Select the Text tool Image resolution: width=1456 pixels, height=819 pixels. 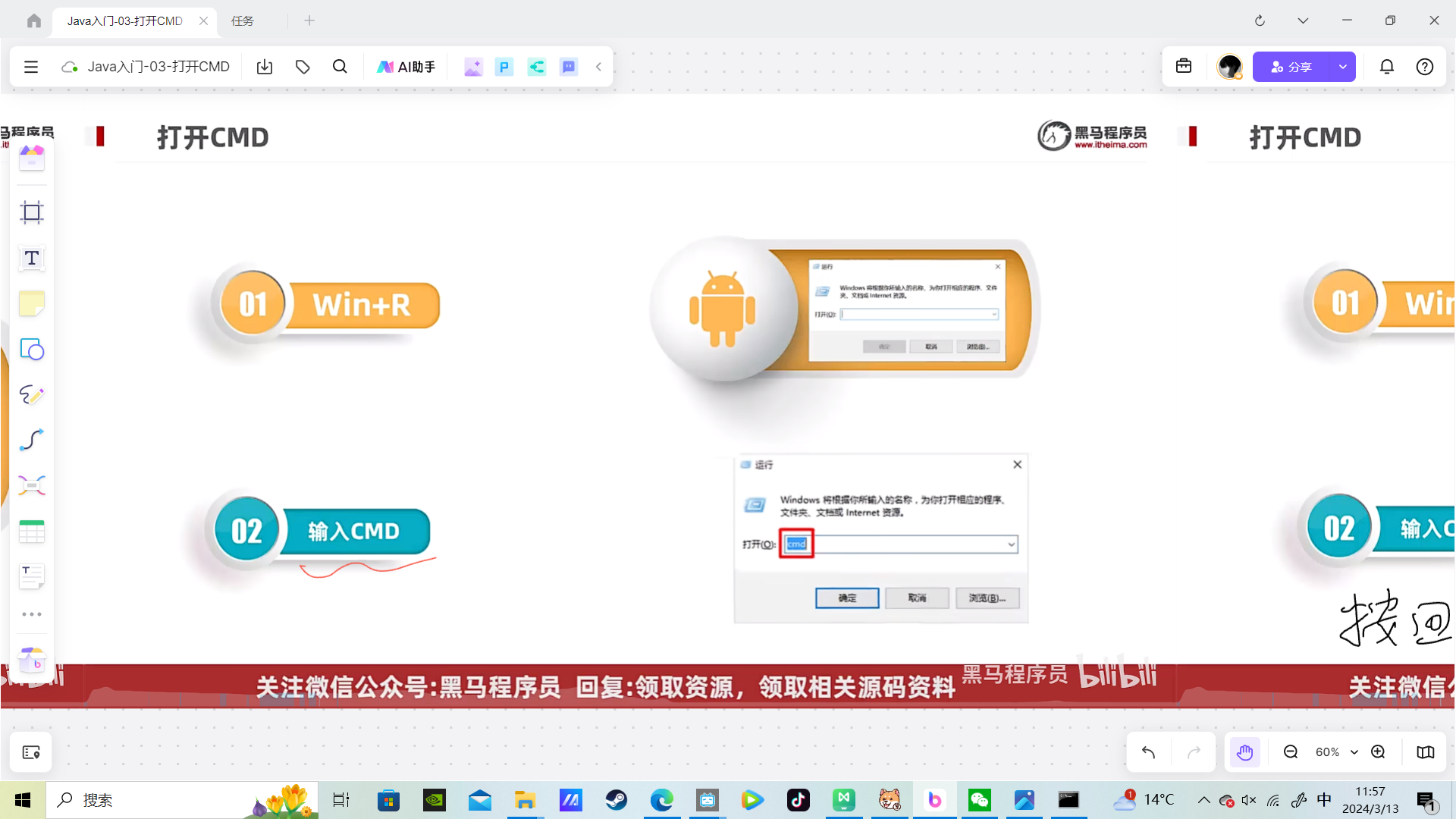(31, 258)
